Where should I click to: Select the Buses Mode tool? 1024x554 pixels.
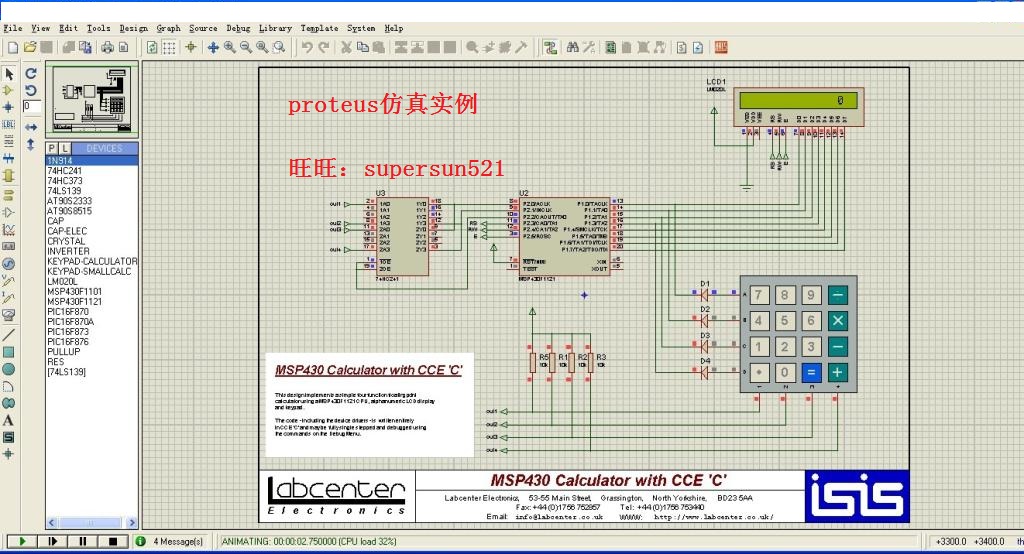pos(8,158)
